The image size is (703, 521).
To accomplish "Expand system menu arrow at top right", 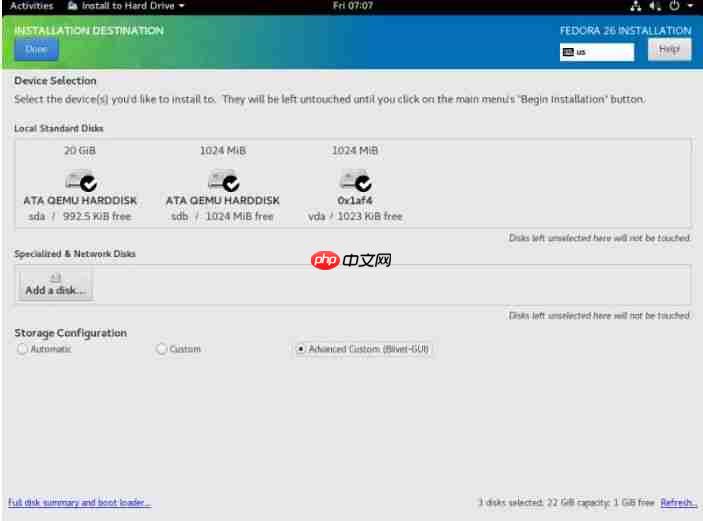I will (x=690, y=6).
